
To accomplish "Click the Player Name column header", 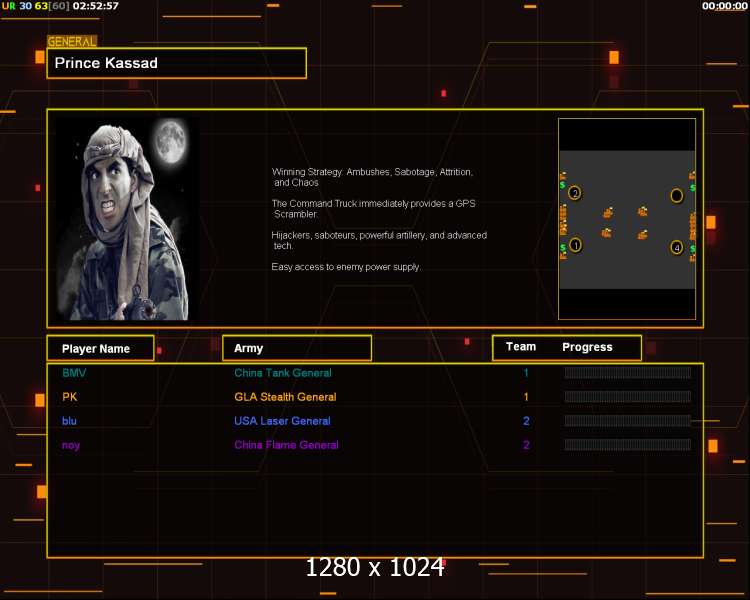I will (x=100, y=348).
